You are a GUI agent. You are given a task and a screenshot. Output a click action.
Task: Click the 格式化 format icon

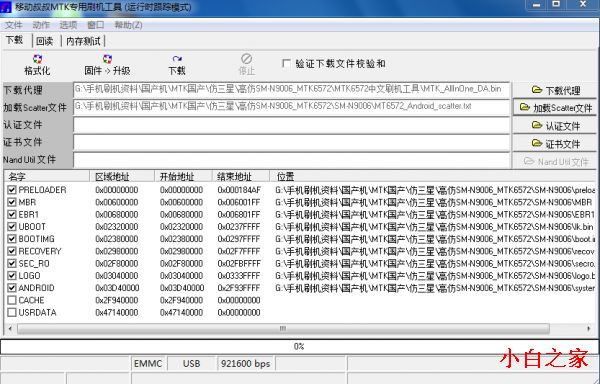37,59
